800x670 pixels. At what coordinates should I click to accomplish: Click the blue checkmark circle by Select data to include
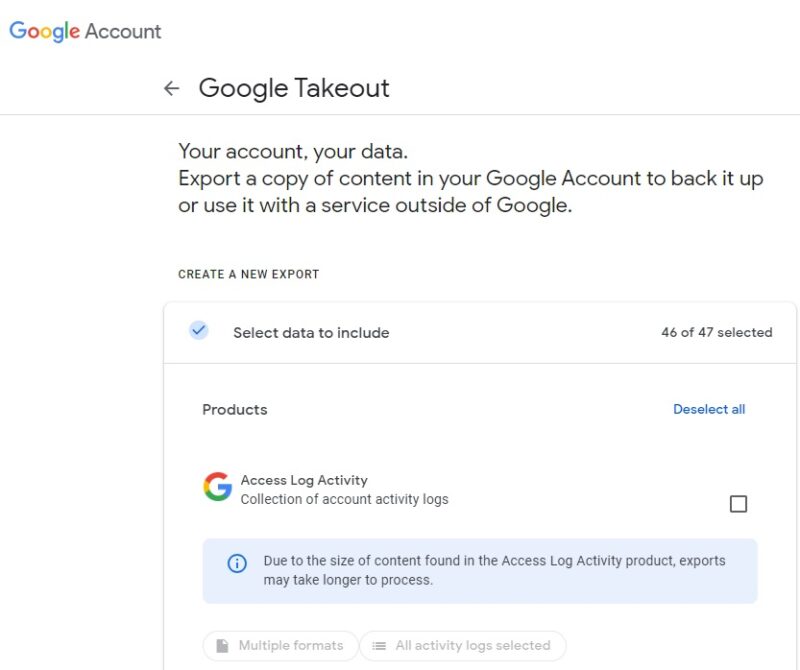pos(199,330)
